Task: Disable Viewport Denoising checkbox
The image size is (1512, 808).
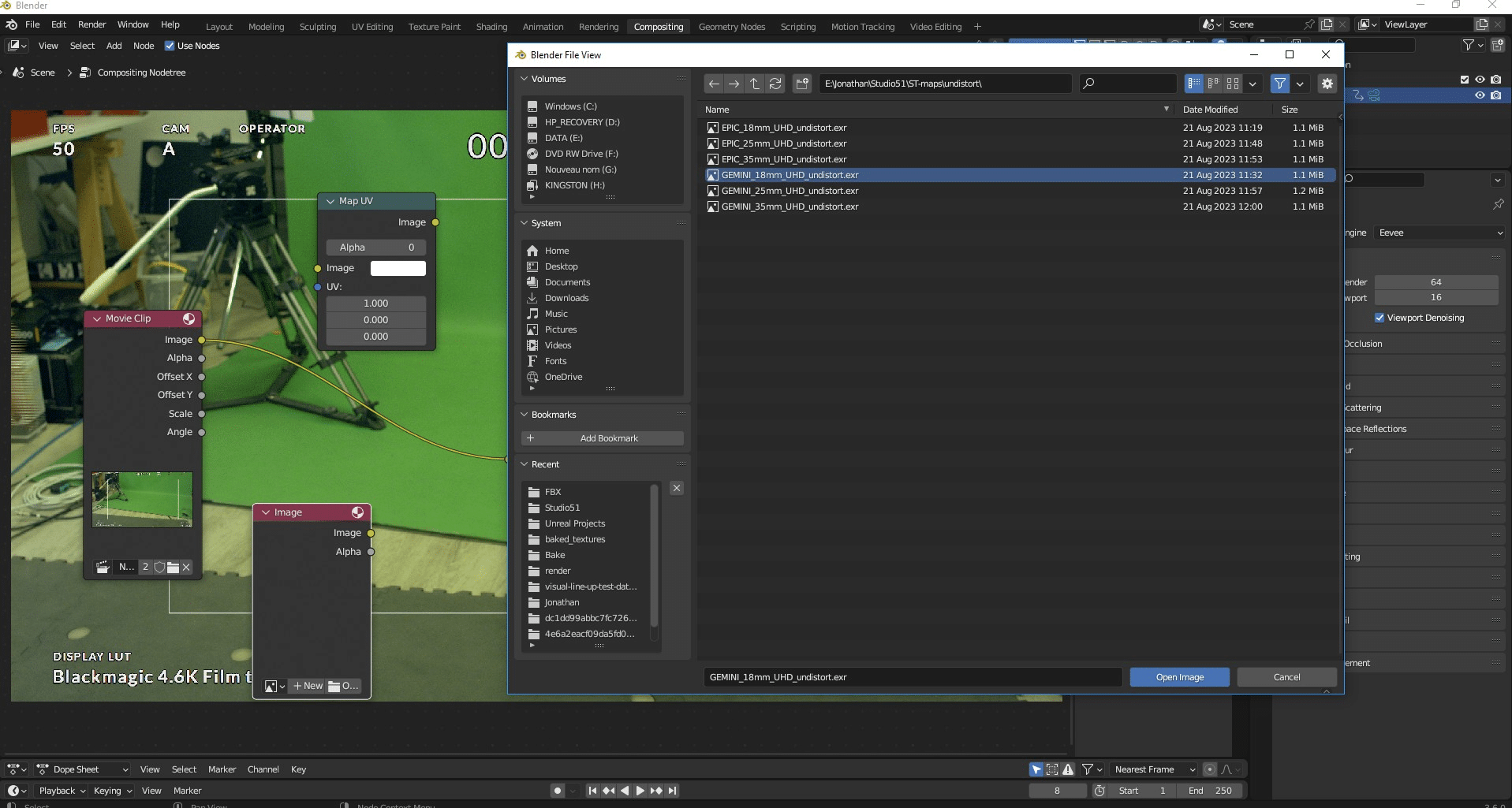Action: click(x=1379, y=318)
